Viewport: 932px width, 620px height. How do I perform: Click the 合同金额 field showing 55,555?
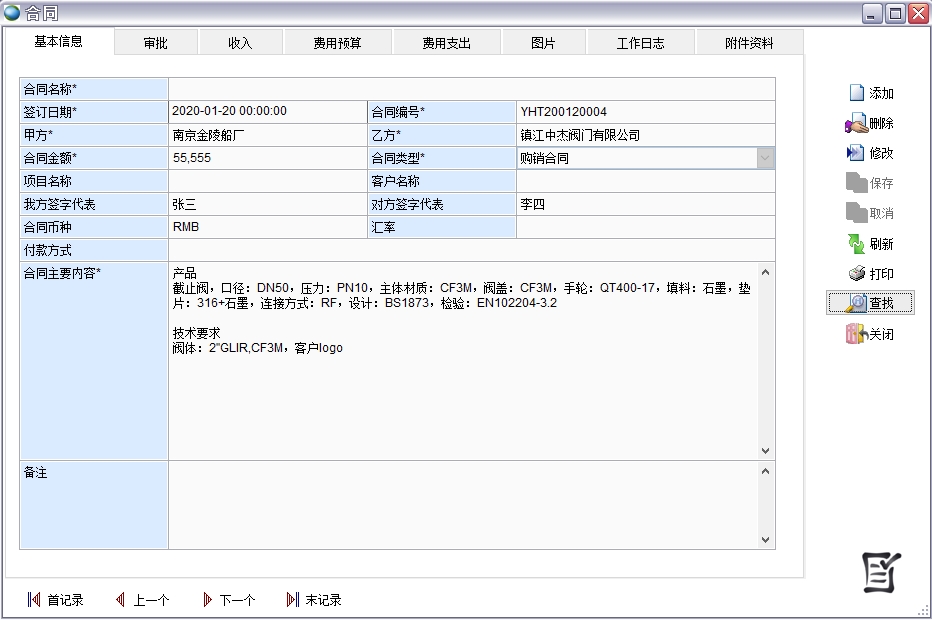[267, 158]
